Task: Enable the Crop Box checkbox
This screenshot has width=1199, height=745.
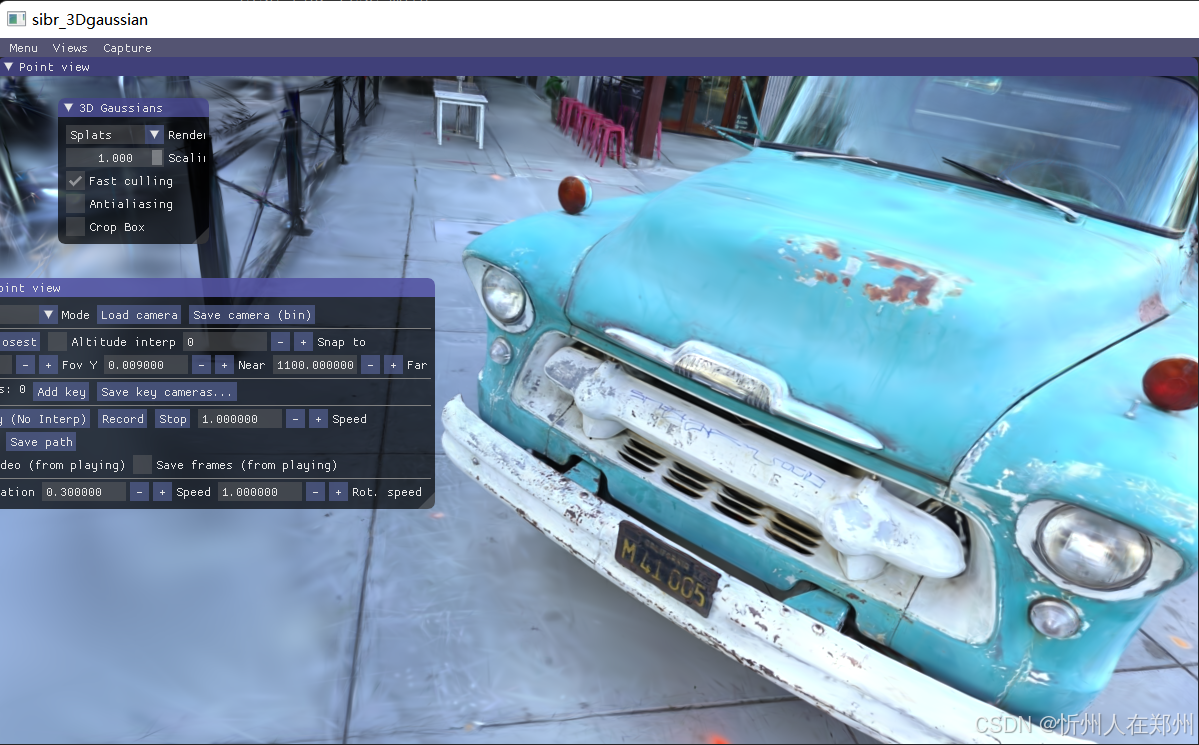Action: (75, 227)
